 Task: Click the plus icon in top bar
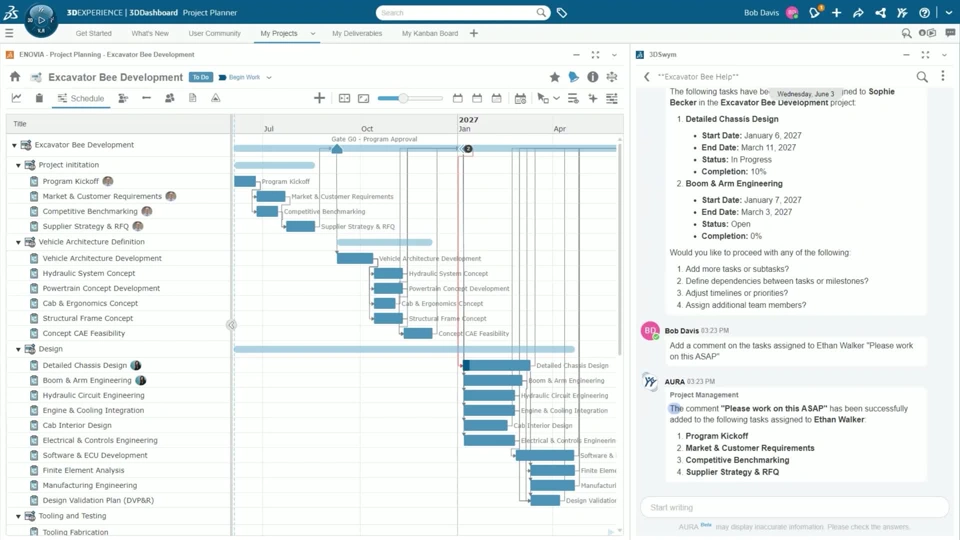836,12
